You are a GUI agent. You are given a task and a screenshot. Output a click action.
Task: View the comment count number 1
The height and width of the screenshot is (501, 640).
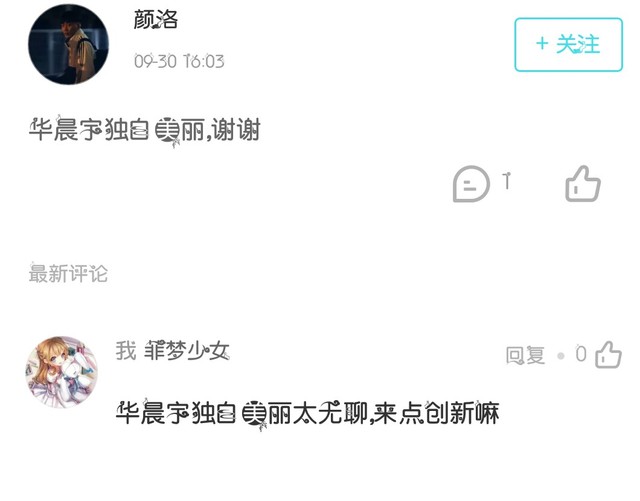tap(507, 181)
